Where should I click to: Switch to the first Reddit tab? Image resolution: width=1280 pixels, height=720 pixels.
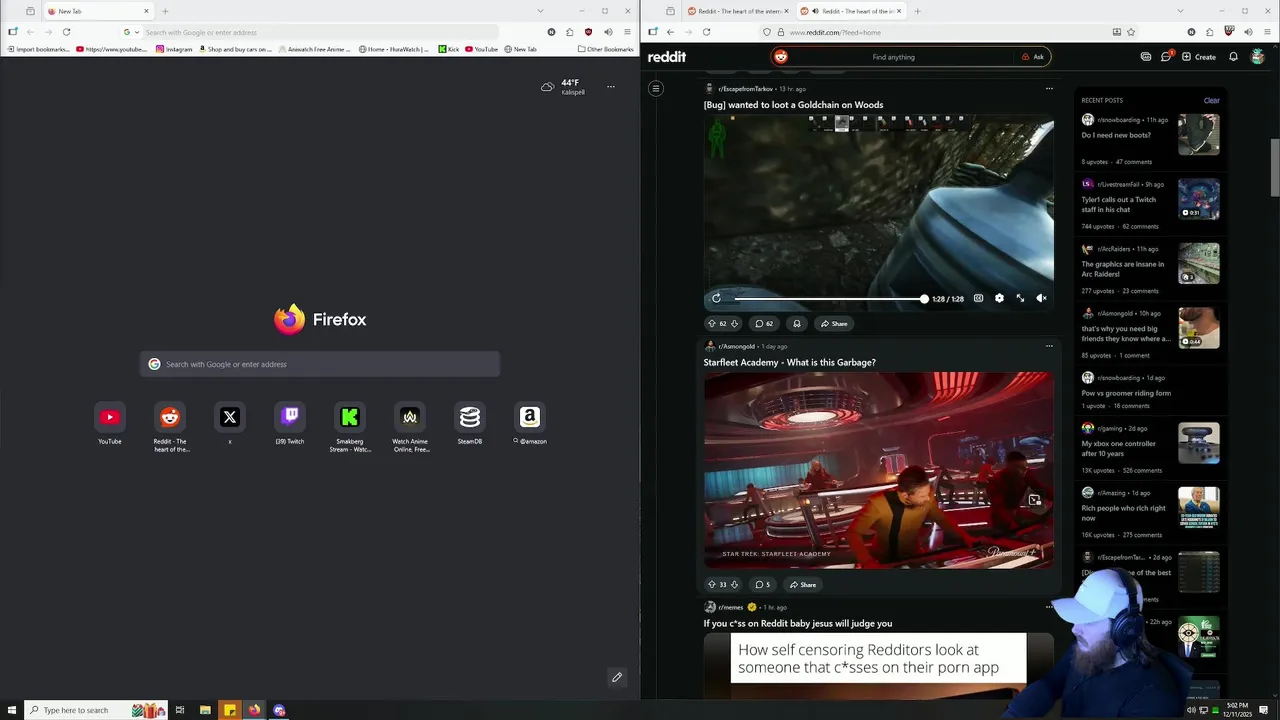739,11
